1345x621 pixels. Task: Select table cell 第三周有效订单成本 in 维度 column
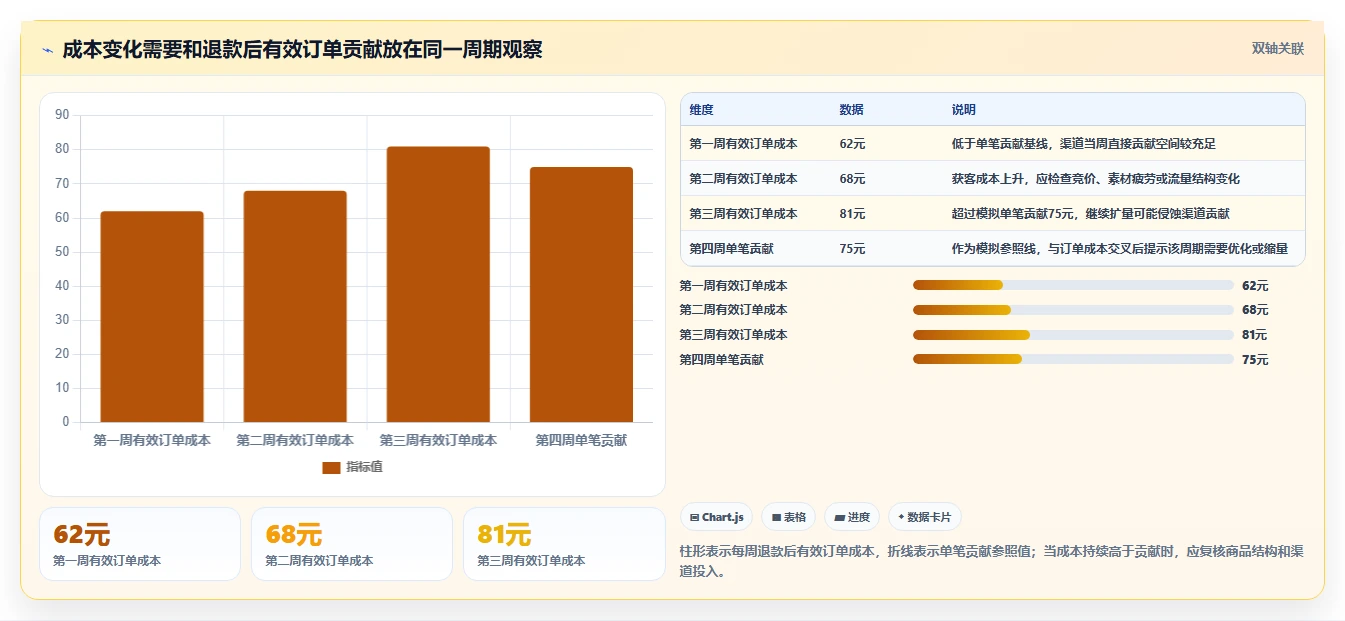click(743, 214)
